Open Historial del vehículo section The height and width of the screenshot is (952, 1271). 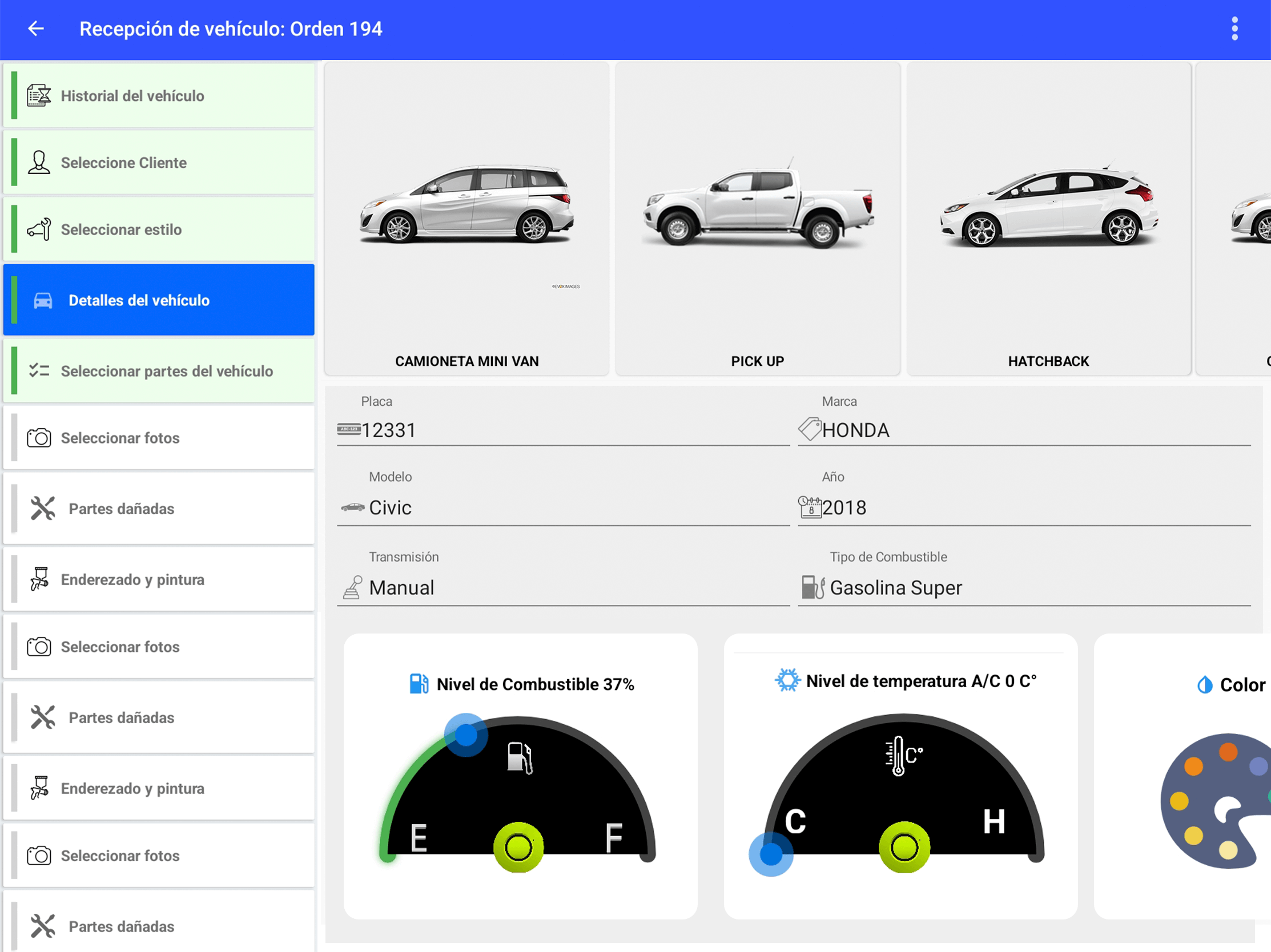coord(159,96)
